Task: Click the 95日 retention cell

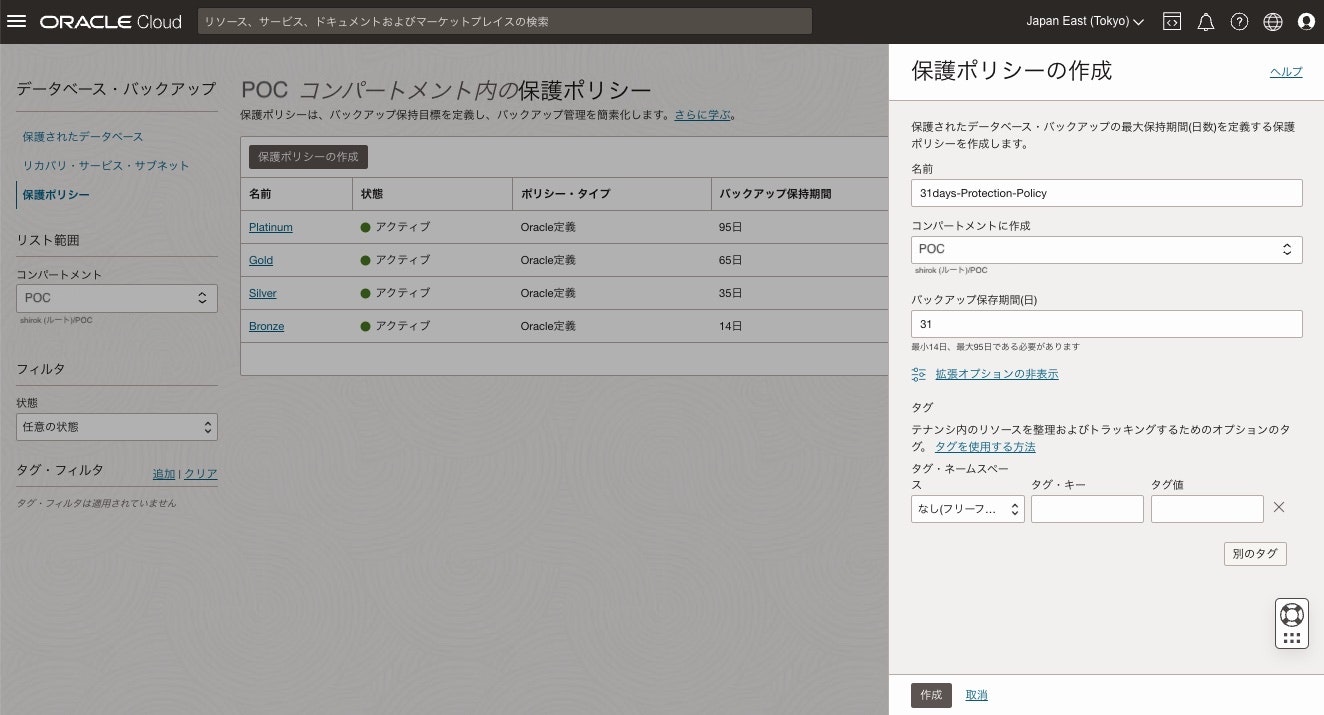Action: click(731, 227)
